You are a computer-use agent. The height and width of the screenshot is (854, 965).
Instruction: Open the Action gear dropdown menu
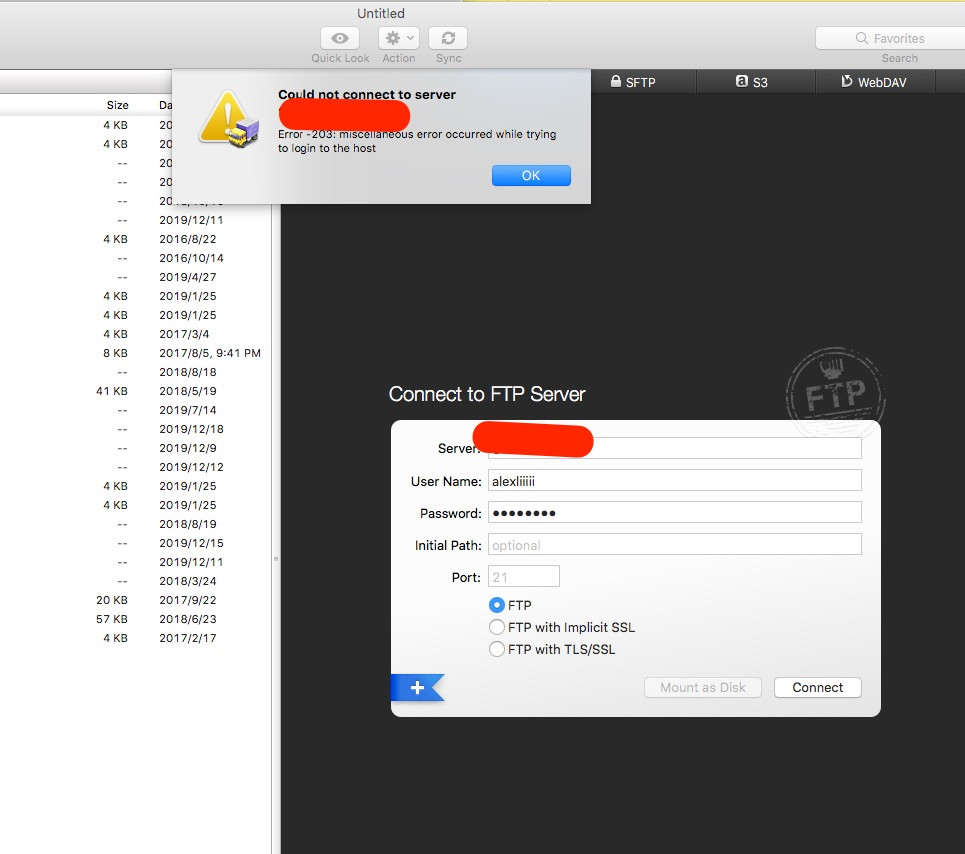click(x=398, y=38)
